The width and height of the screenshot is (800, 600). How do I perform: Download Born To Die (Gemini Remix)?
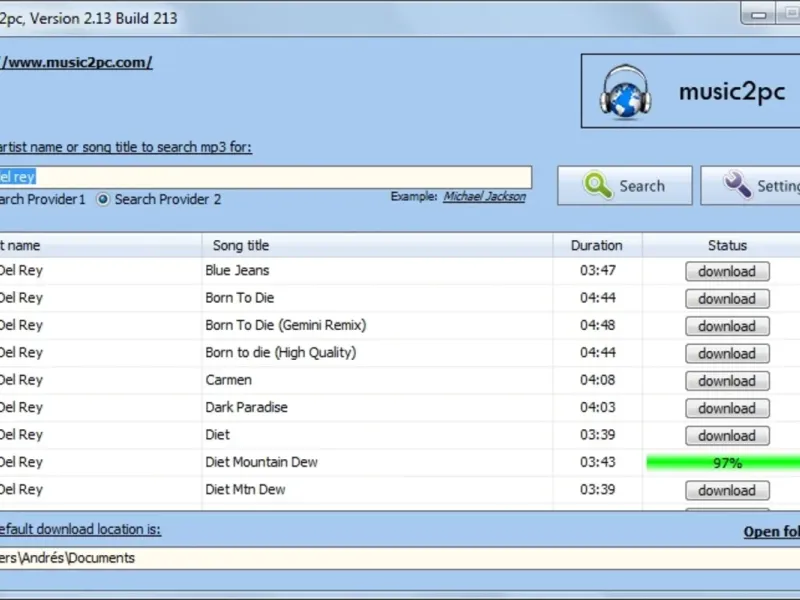click(x=727, y=326)
